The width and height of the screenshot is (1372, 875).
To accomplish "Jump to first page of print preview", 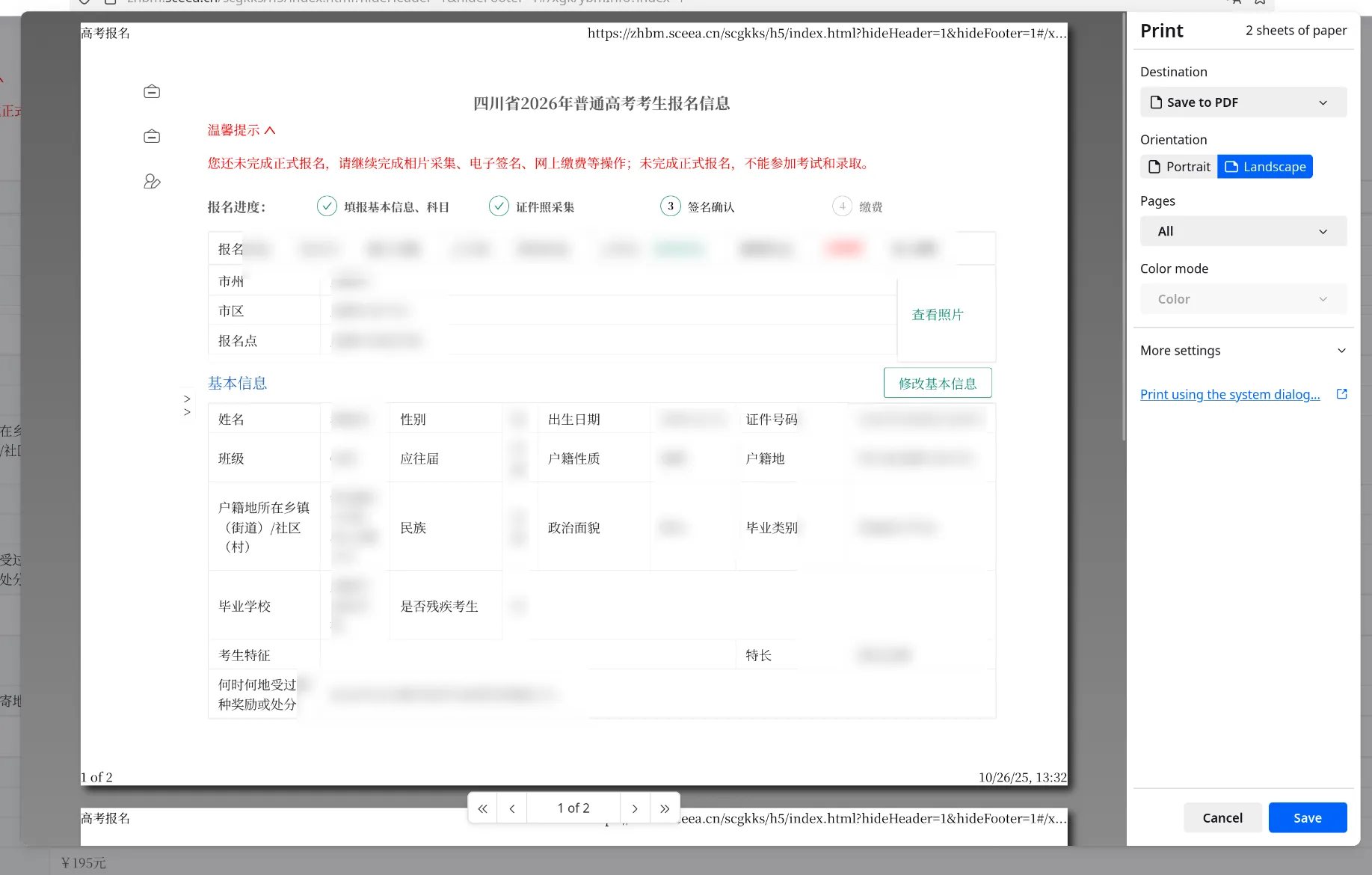I will 482,808.
